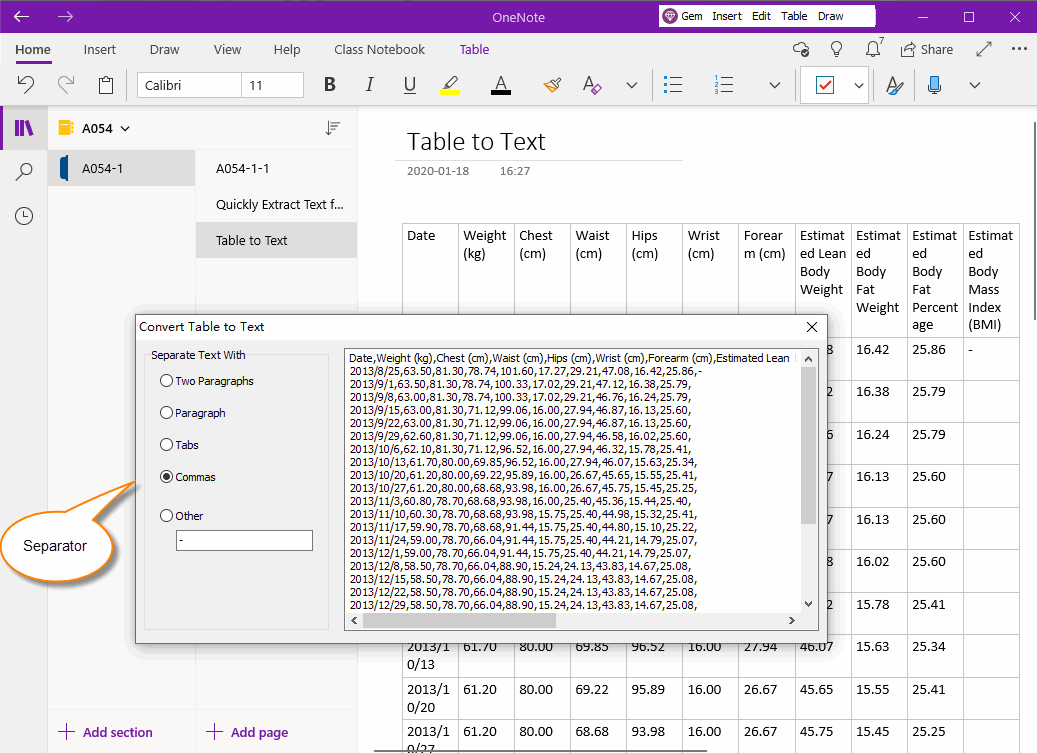Undo the last action

pyautogui.click(x=26, y=85)
